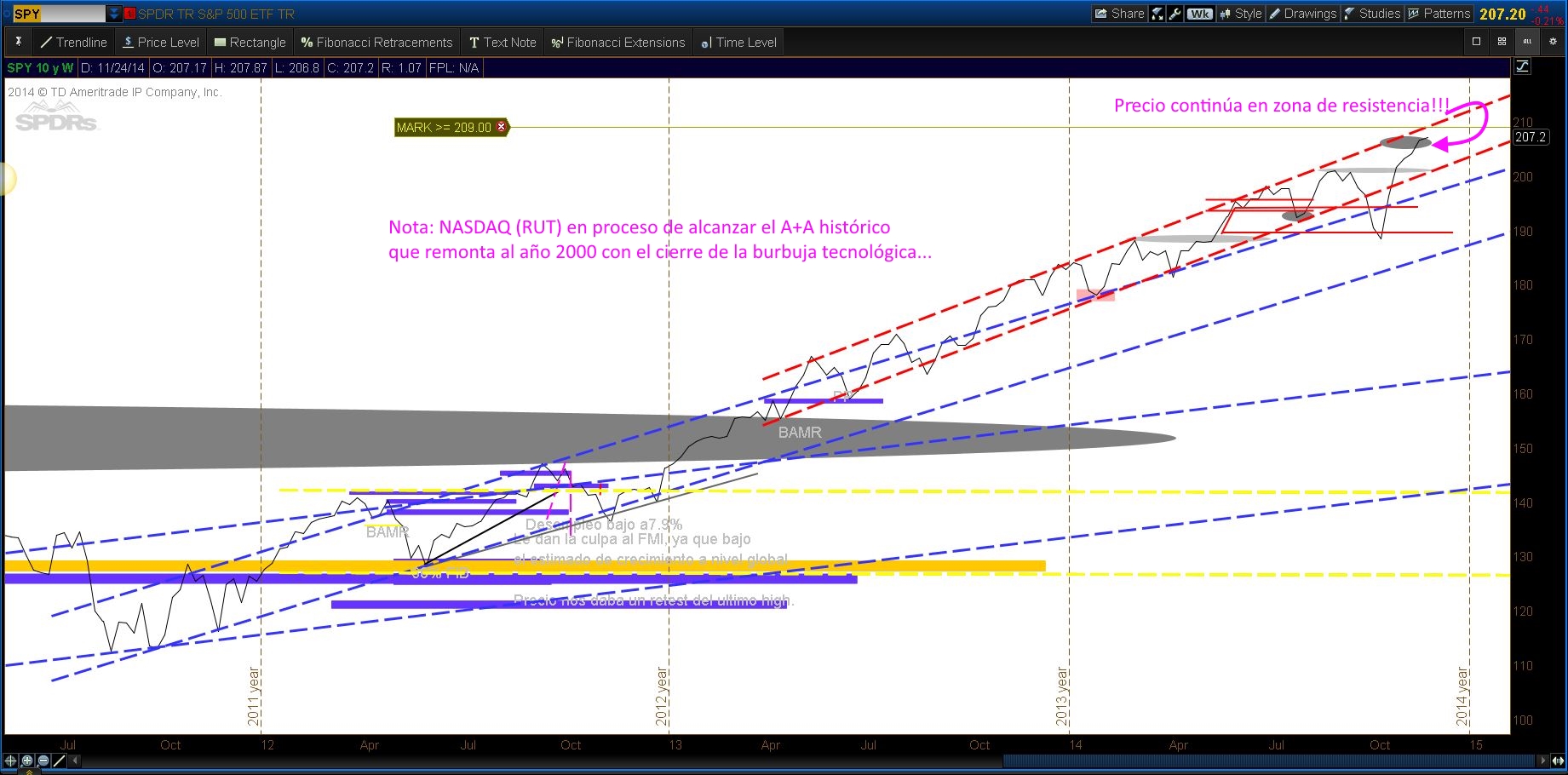Image resolution: width=1568 pixels, height=775 pixels.
Task: Click the SPY symbol input field
Action: [x=60, y=14]
